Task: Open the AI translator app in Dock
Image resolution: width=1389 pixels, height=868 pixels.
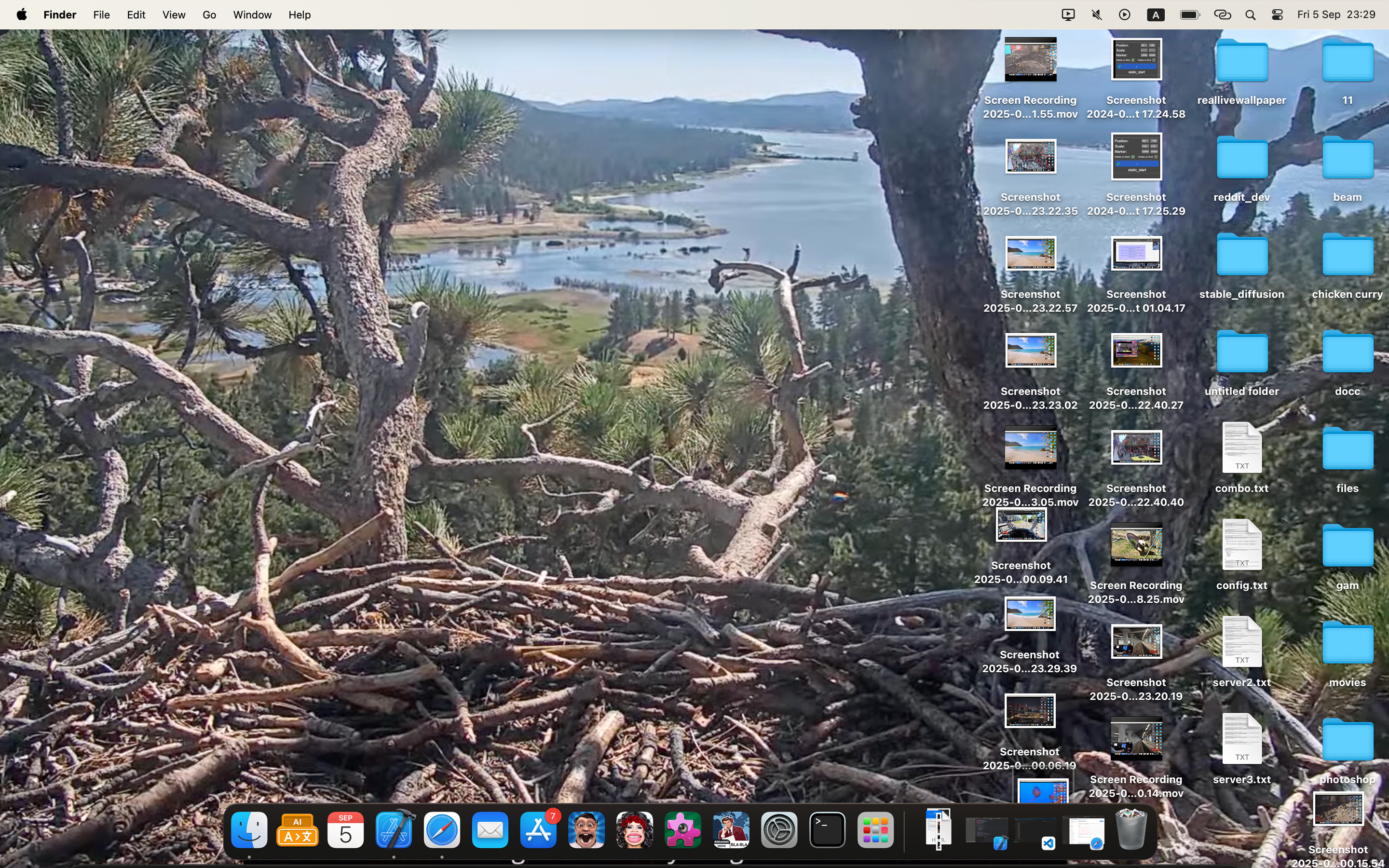Action: point(297,830)
